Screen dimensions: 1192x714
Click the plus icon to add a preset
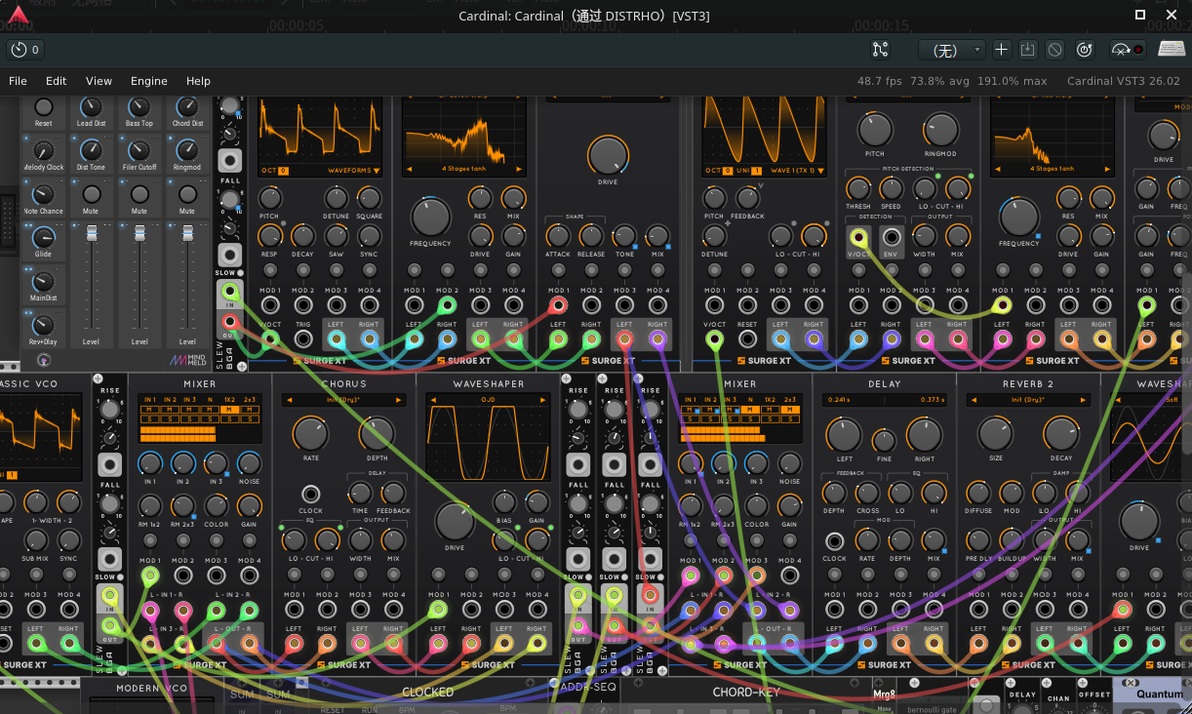click(1001, 49)
